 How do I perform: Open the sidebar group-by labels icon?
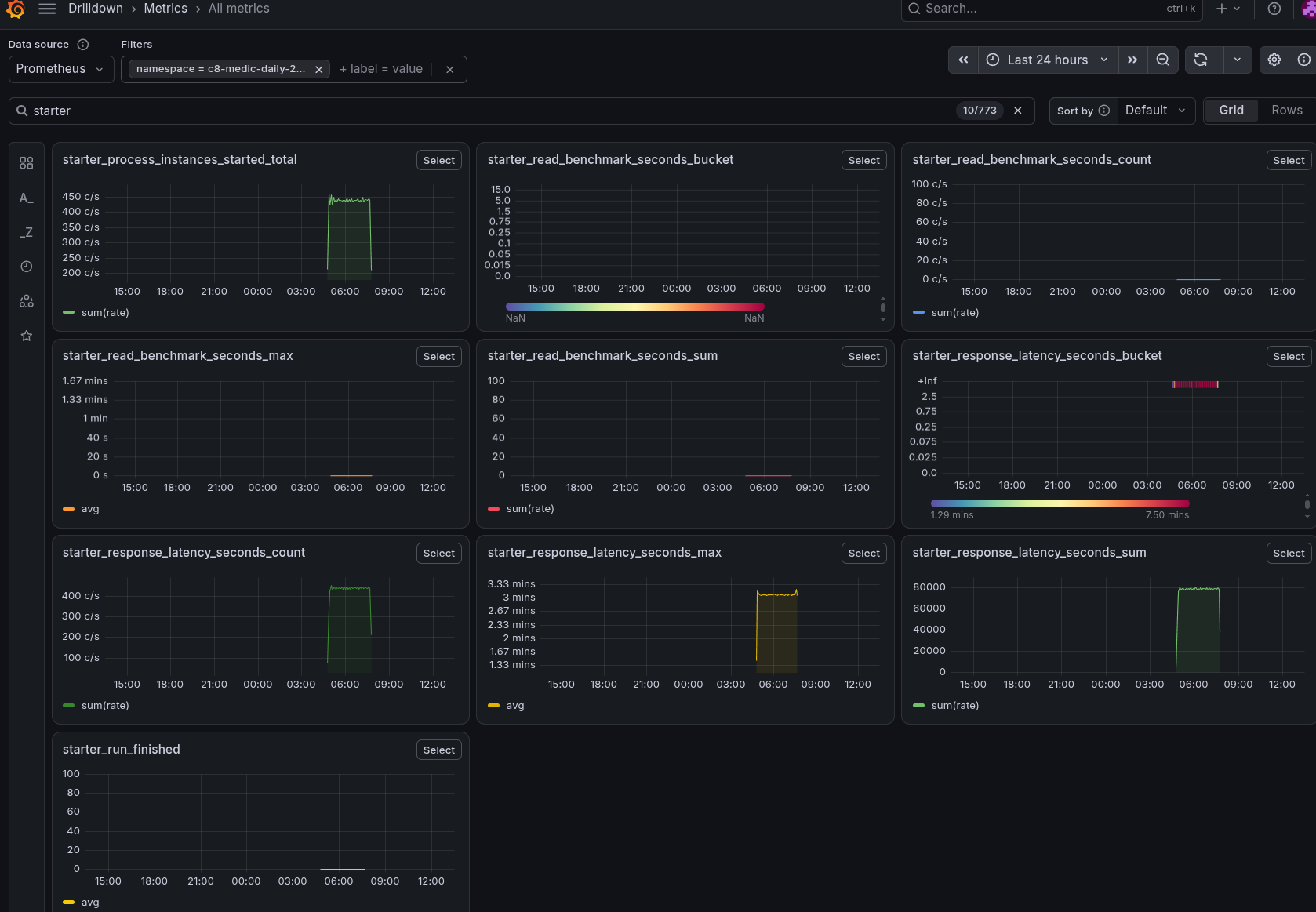coord(27,301)
